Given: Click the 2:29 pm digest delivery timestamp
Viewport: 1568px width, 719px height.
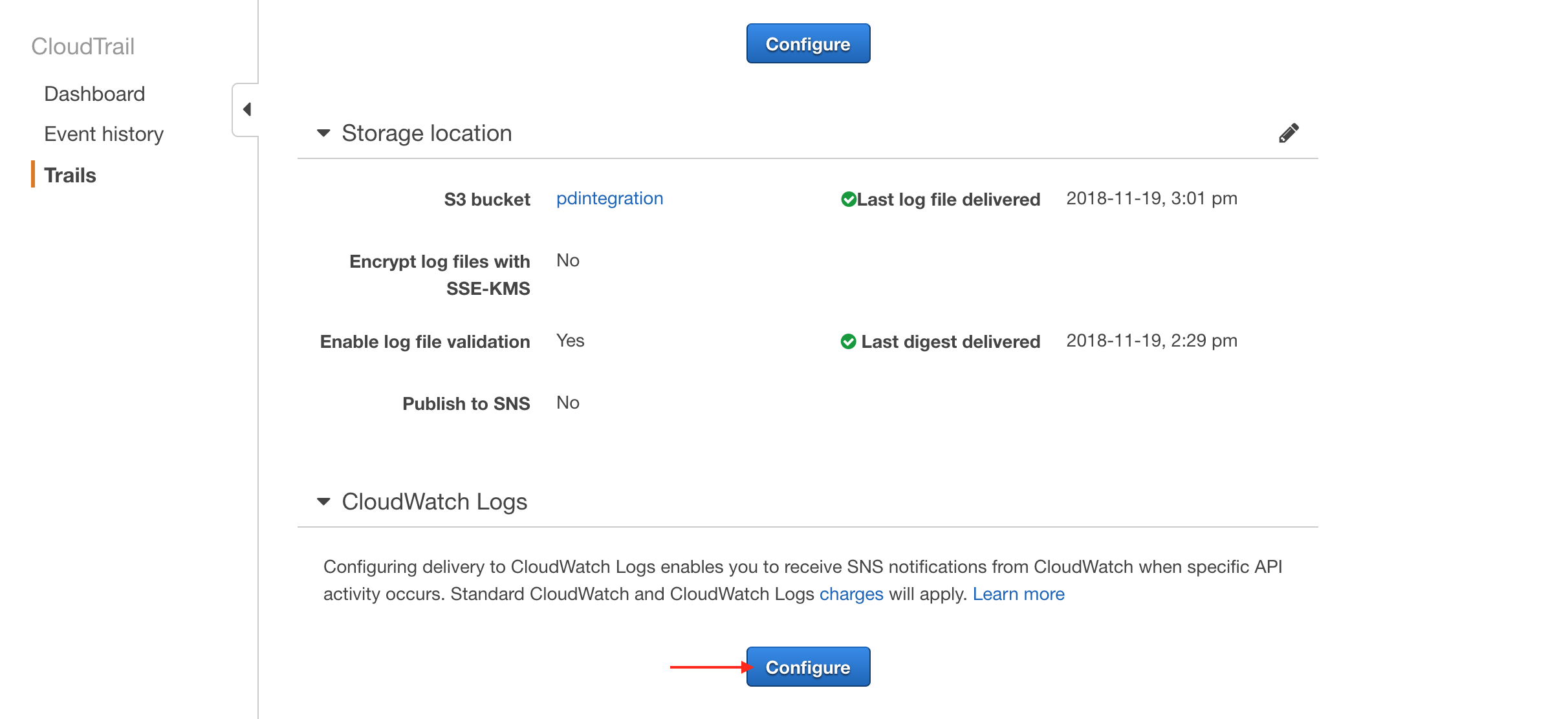Looking at the screenshot, I should pyautogui.click(x=1151, y=341).
